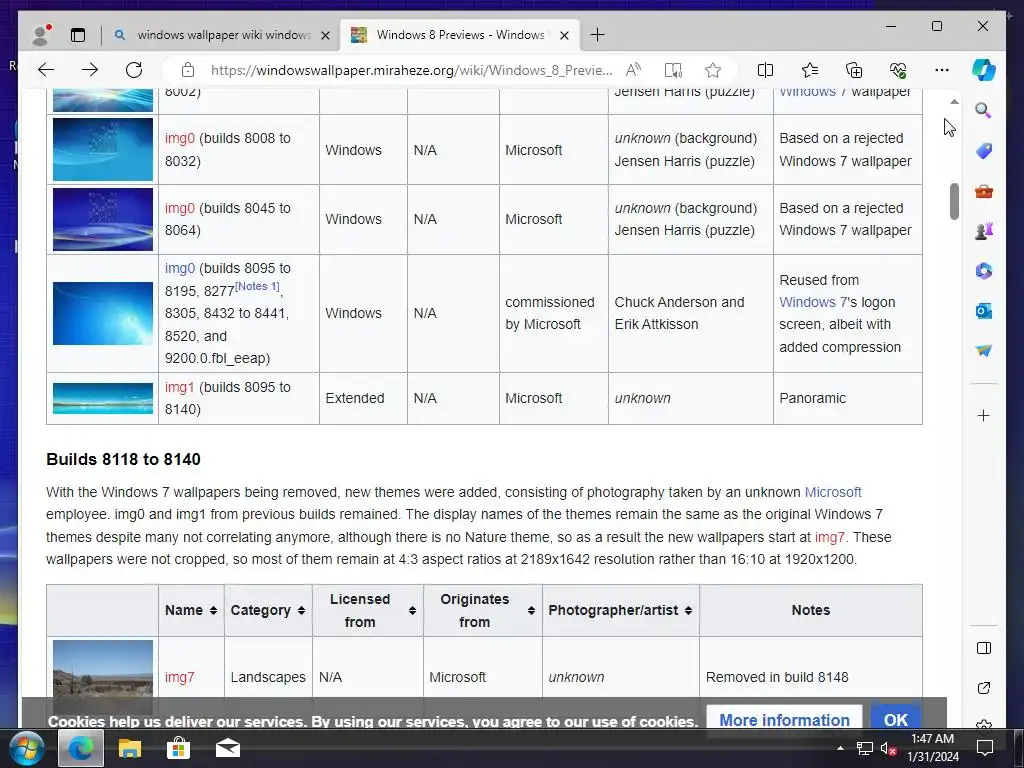
Task: Open sidebar Outlook icon
Action: [x=984, y=311]
